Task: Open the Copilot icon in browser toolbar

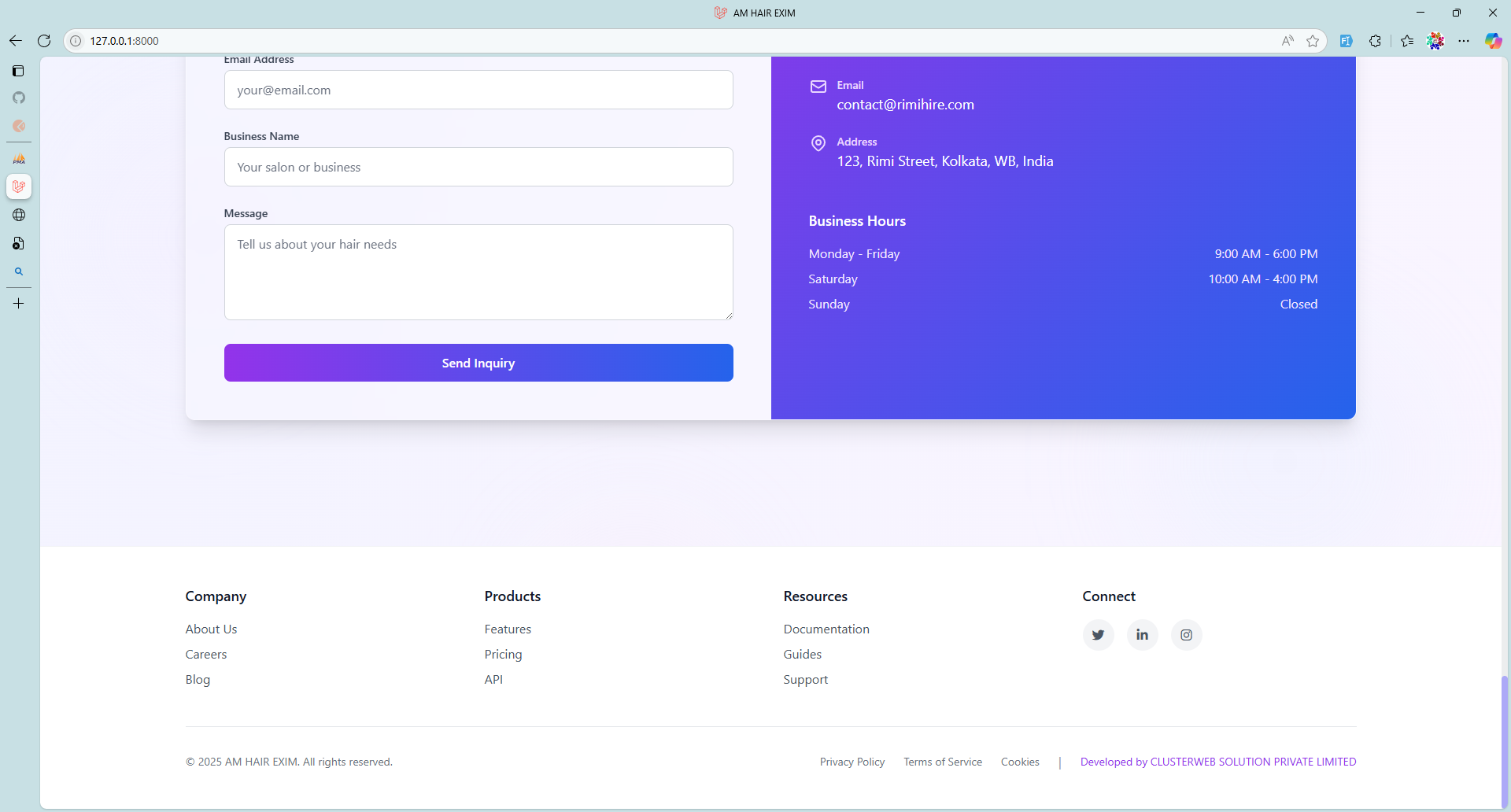Action: point(1493,41)
